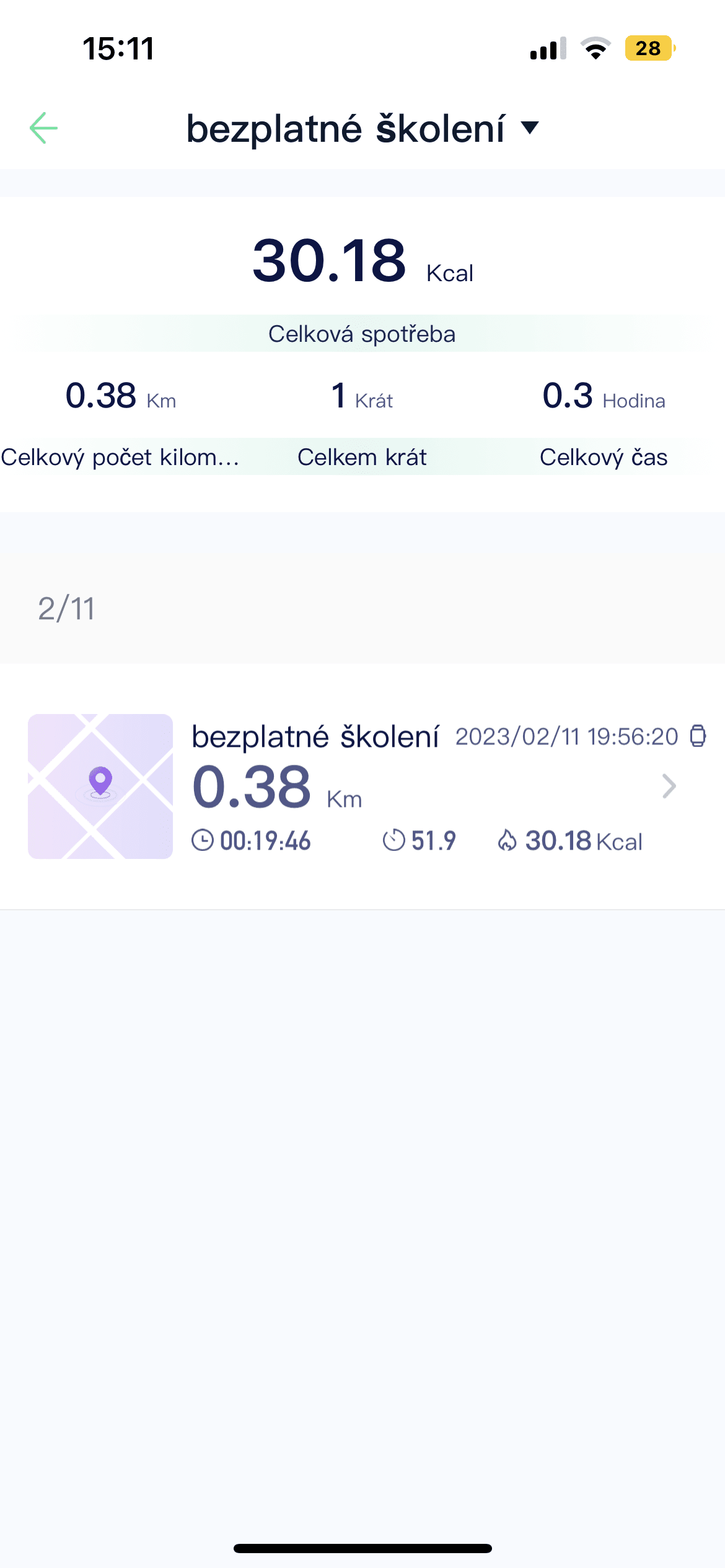Select the Celková spotřeba label
This screenshot has height=1568, width=725.
tap(362, 334)
